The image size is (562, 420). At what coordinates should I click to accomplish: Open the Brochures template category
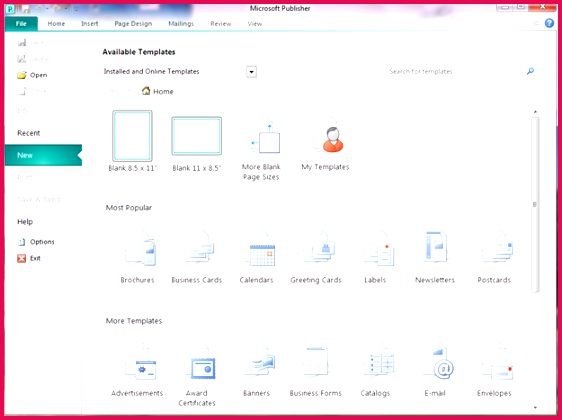(x=138, y=257)
